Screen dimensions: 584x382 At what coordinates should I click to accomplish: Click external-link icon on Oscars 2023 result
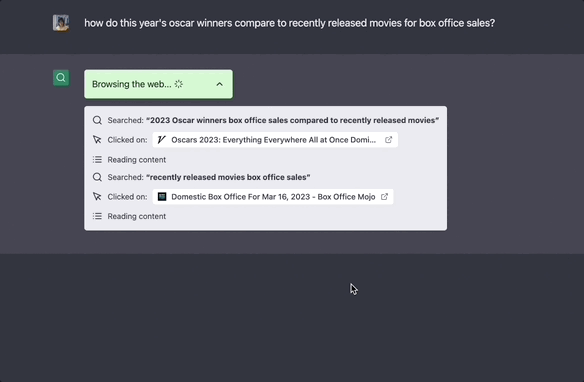click(388, 140)
